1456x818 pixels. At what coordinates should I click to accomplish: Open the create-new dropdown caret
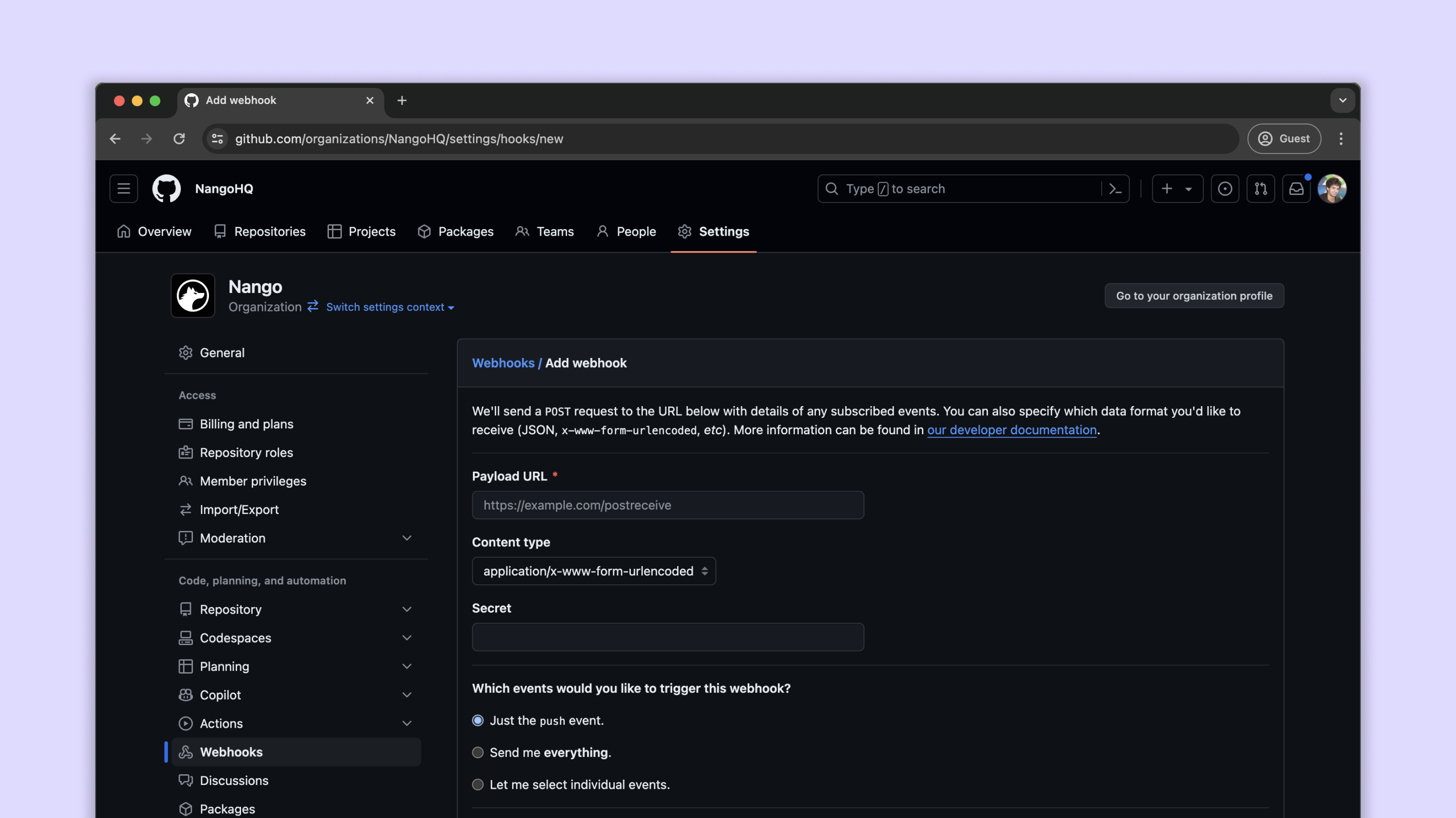[x=1189, y=189]
